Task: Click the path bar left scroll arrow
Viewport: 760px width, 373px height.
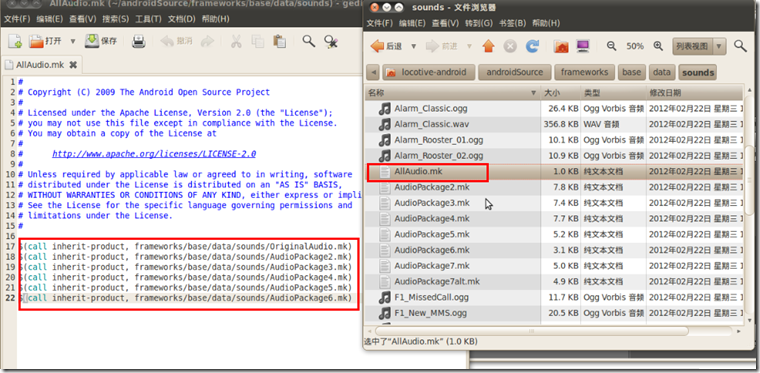Action: coord(373,73)
